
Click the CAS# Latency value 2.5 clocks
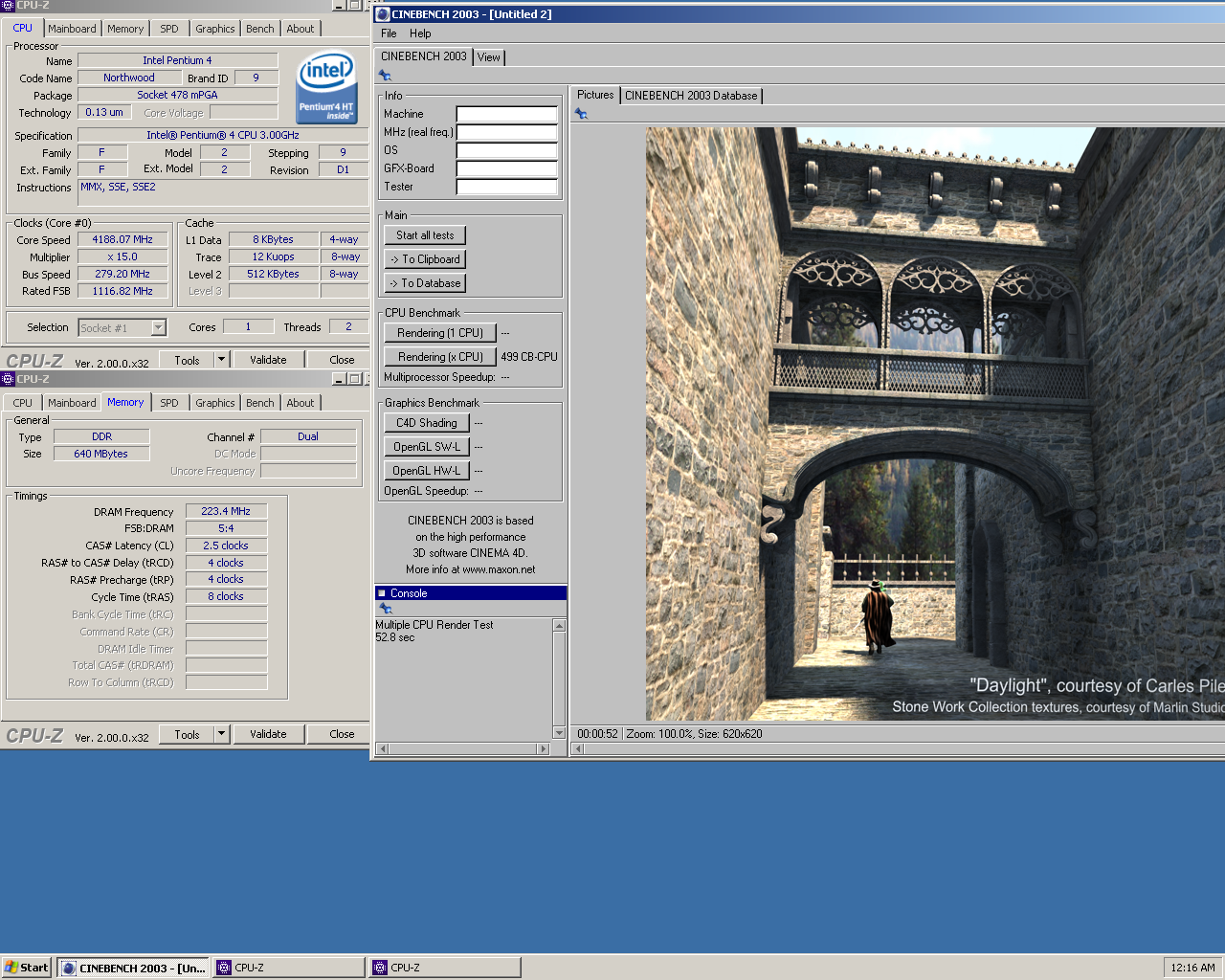click(226, 546)
